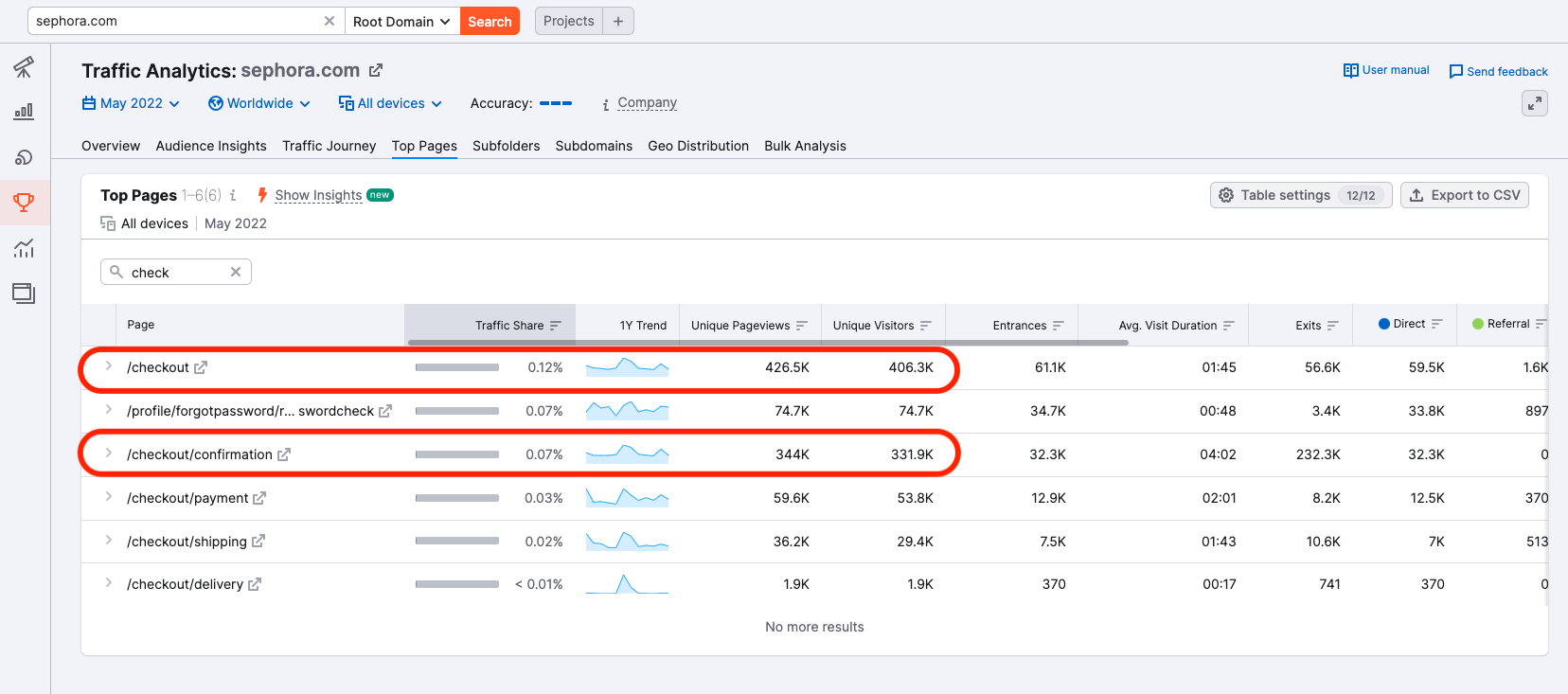This screenshot has width=1568, height=694.
Task: Open the Root Domain dropdown
Action: click(x=402, y=21)
